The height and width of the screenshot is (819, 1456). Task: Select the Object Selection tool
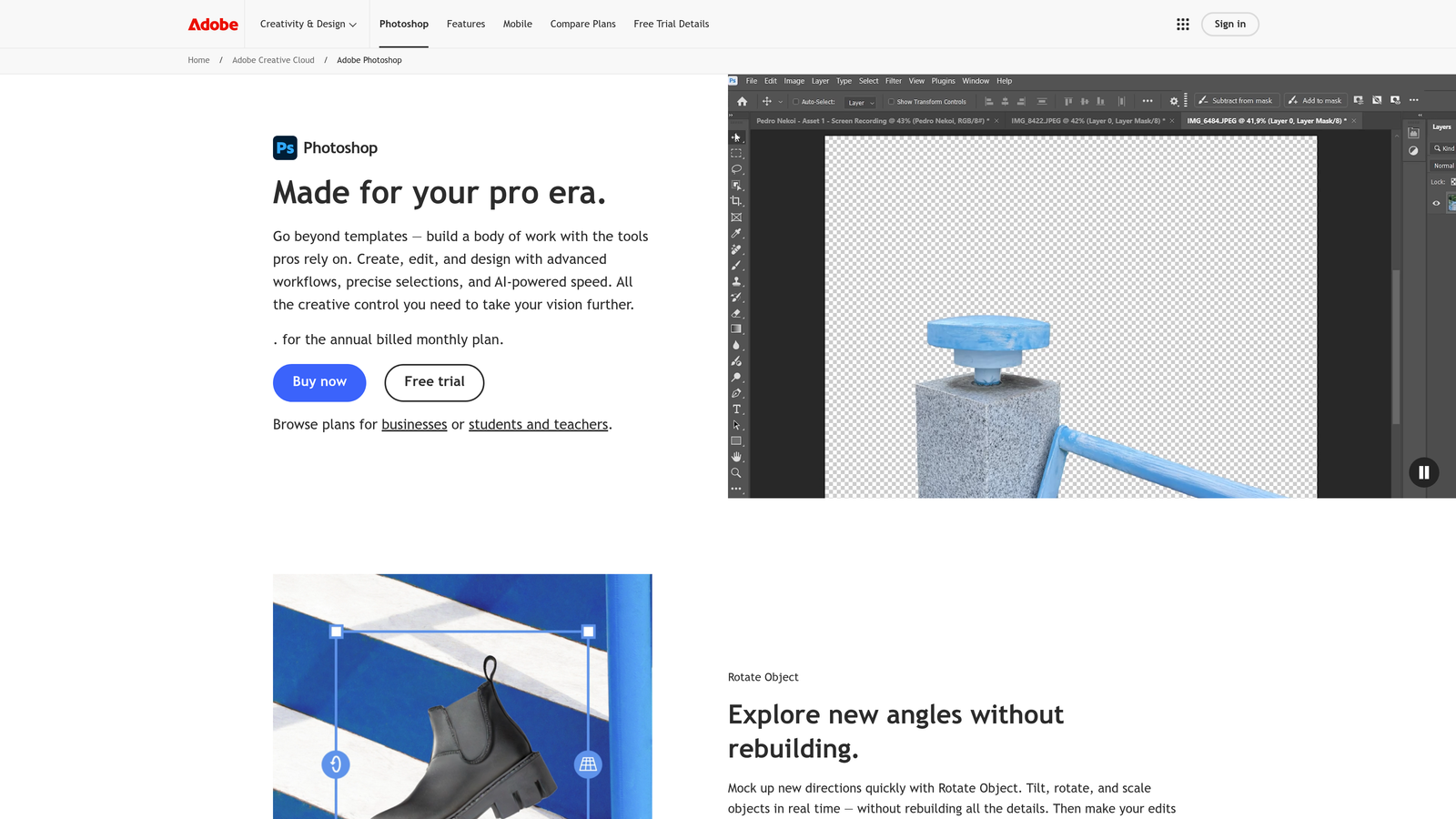(x=736, y=185)
